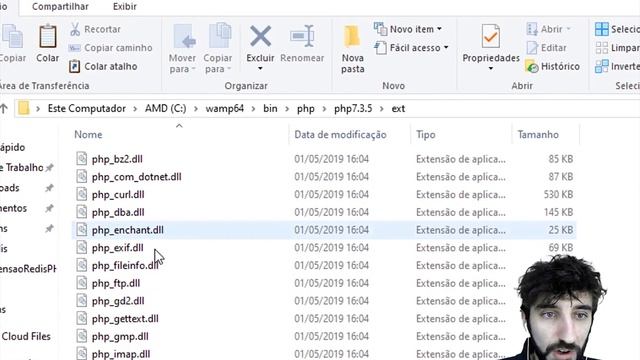The height and width of the screenshot is (360, 640).
Task: Create a Nova pasta folder
Action: point(353,49)
